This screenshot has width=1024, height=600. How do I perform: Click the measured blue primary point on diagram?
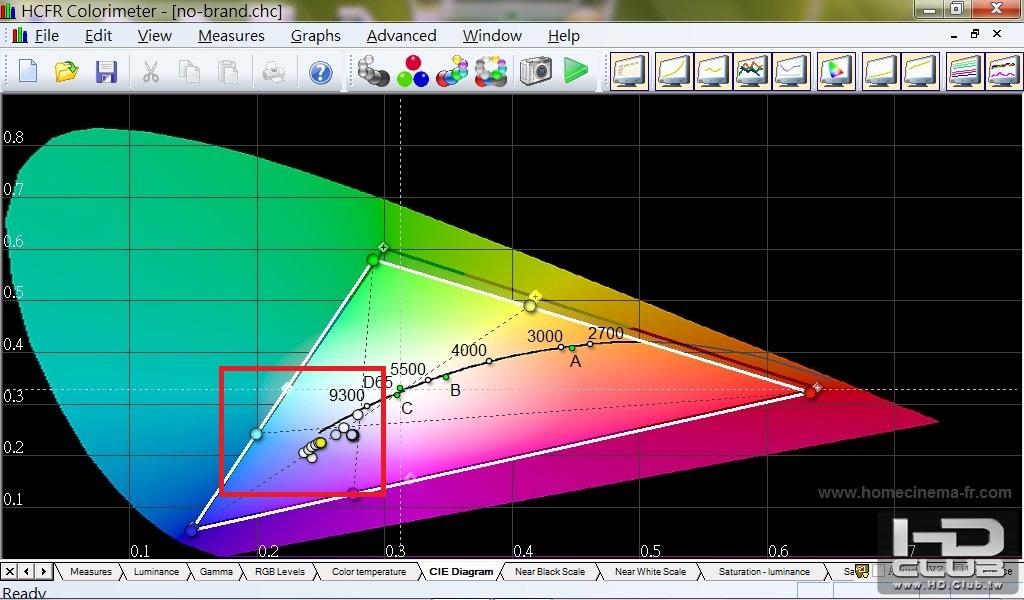191,530
